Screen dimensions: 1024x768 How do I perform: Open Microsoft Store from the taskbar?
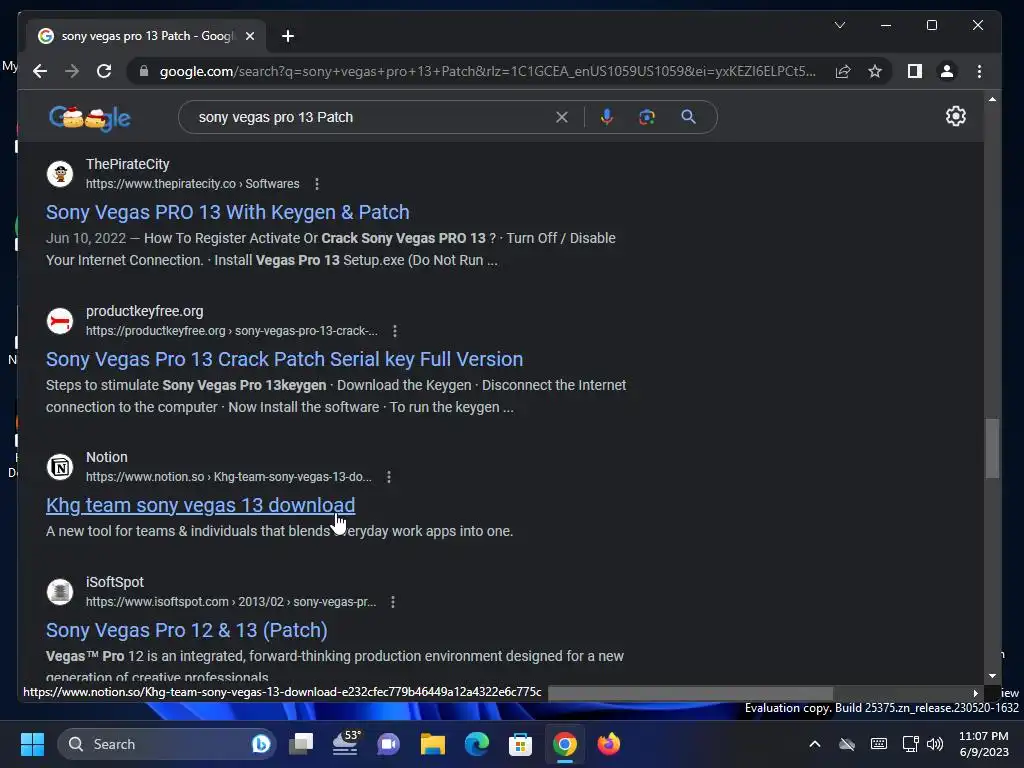(x=520, y=744)
